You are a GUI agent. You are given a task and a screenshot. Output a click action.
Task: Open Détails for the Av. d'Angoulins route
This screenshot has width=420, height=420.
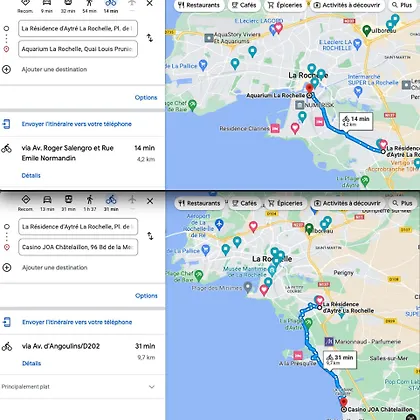tap(31, 363)
